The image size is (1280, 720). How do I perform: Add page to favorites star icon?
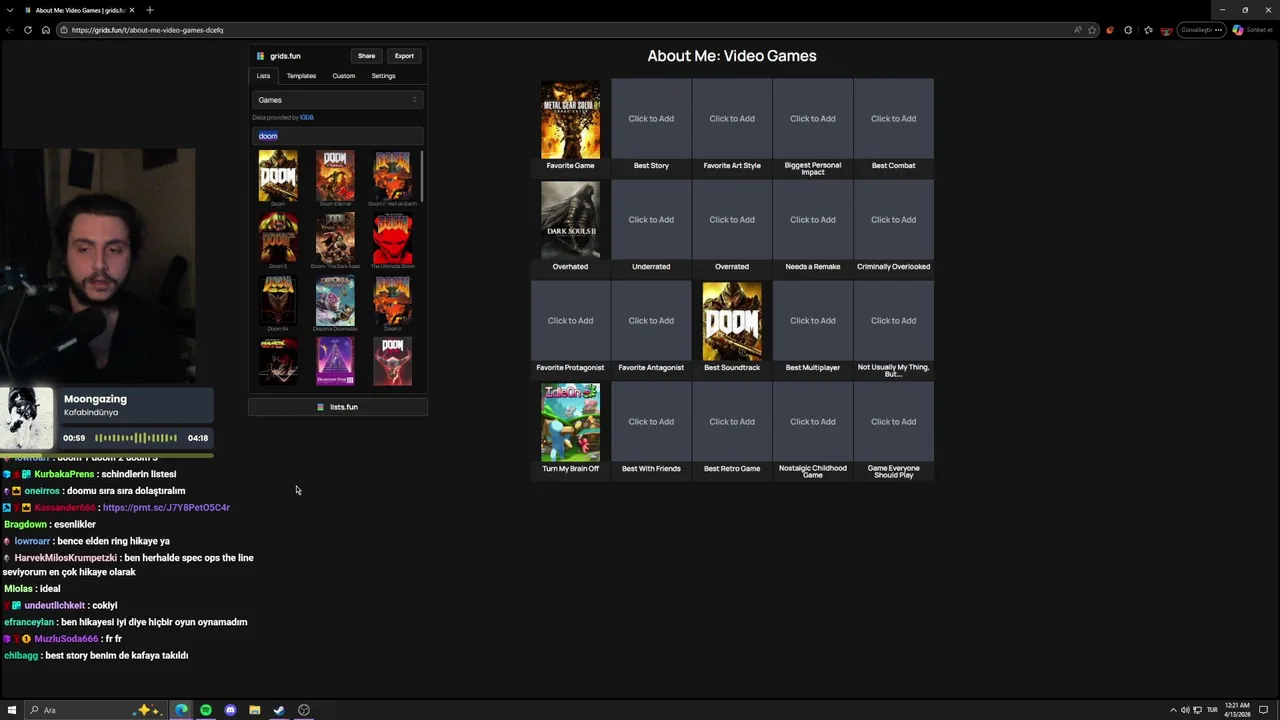pyautogui.click(x=1092, y=30)
